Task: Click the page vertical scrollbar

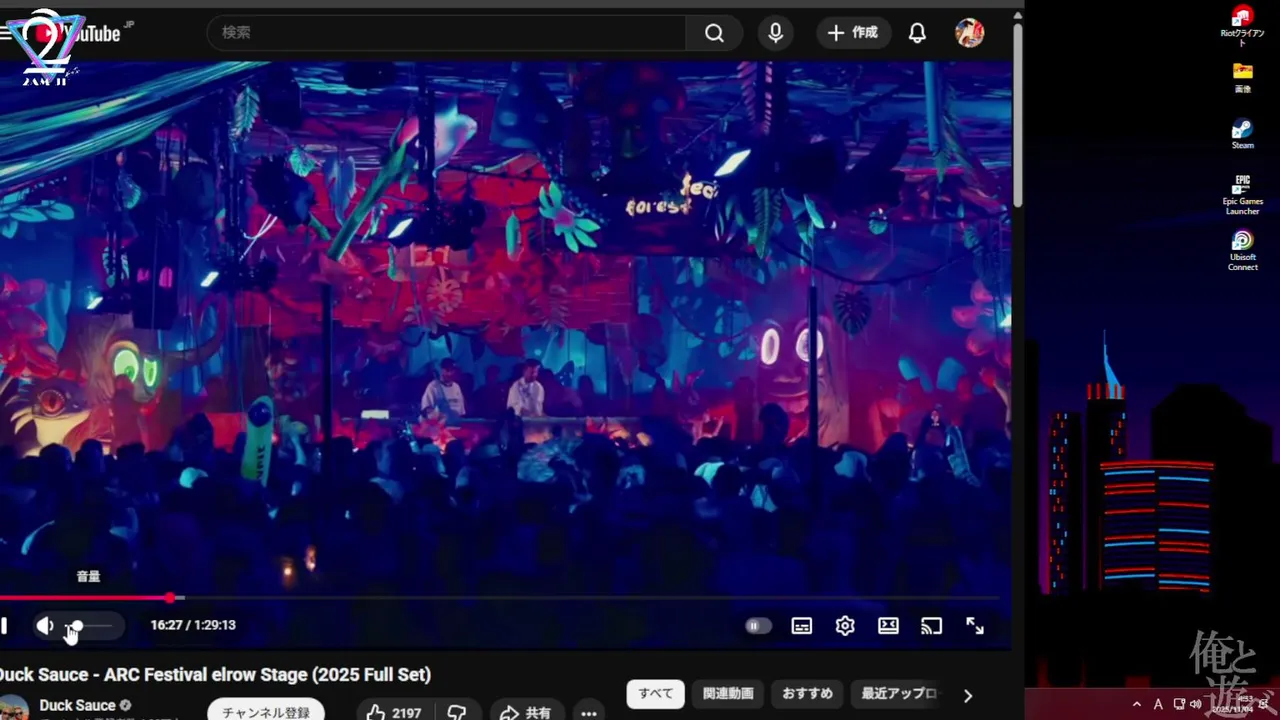Action: coord(1018,115)
